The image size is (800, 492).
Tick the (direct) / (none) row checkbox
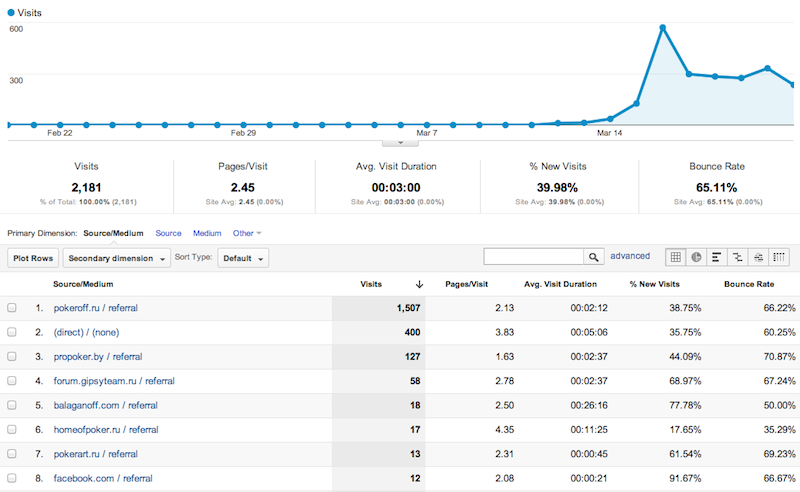point(12,332)
